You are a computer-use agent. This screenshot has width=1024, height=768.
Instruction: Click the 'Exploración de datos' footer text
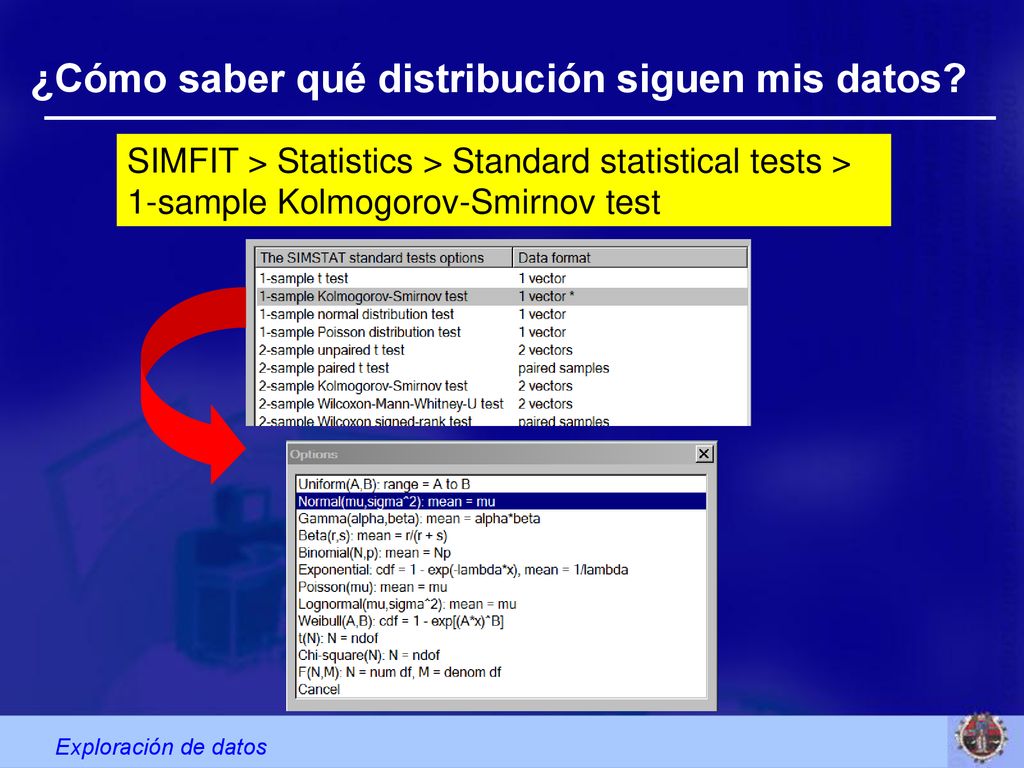[161, 746]
